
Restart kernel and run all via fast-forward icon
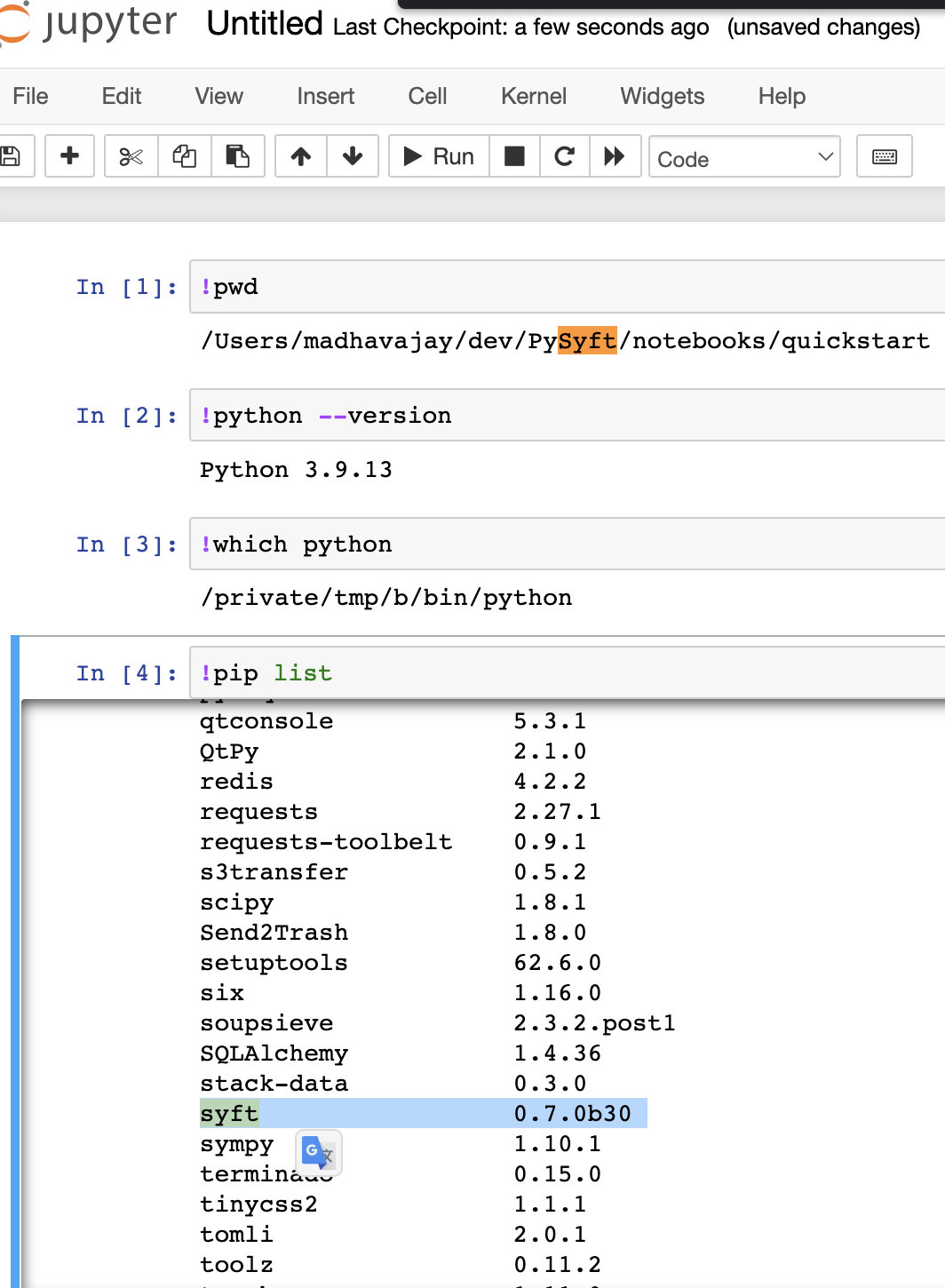[615, 155]
